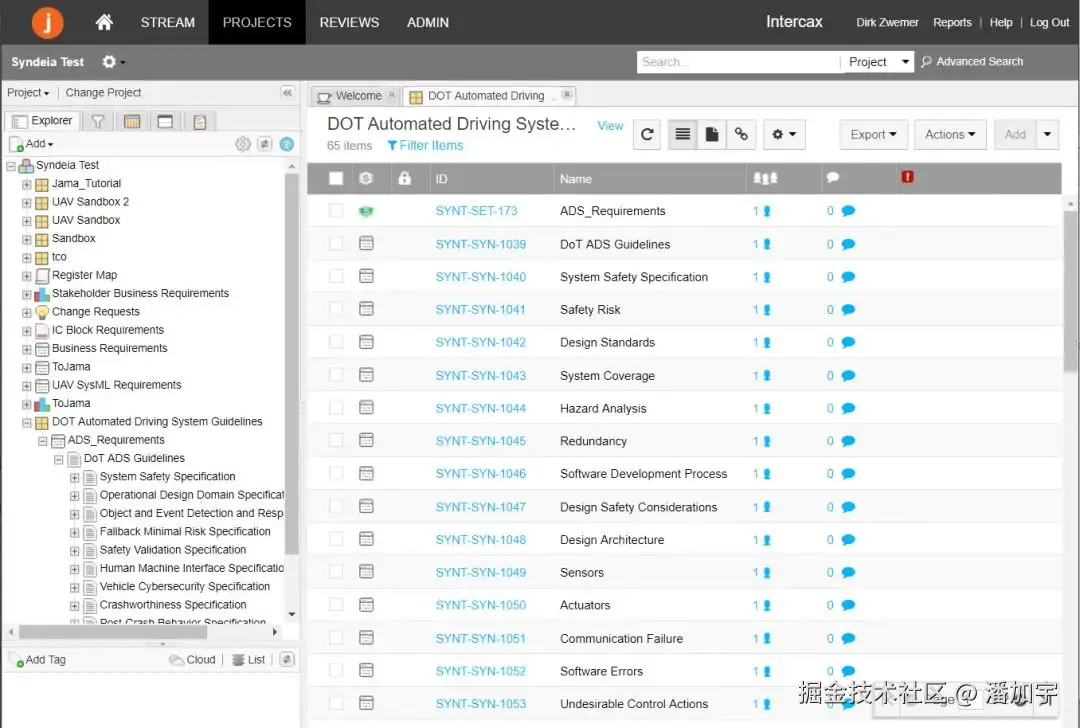Image resolution: width=1080 pixels, height=728 pixels.
Task: Open the STREAM menu
Action: 167,22
